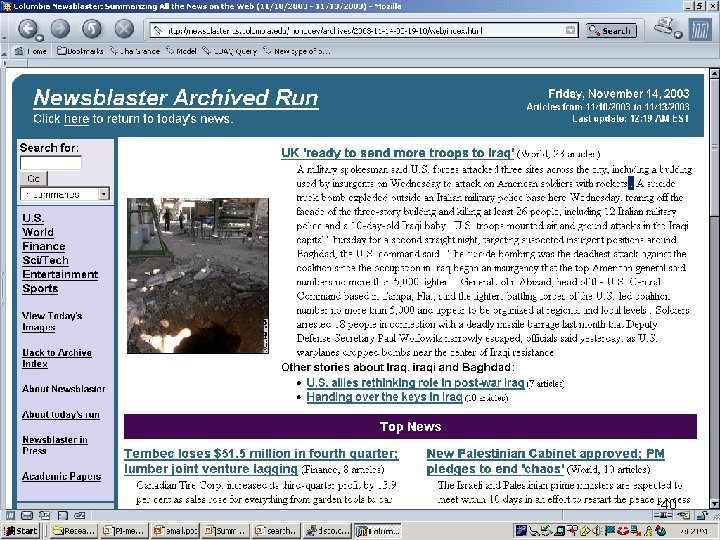Click the vertical scrollbar up arrow
Viewport: 720px width, 540px height.
[714, 73]
